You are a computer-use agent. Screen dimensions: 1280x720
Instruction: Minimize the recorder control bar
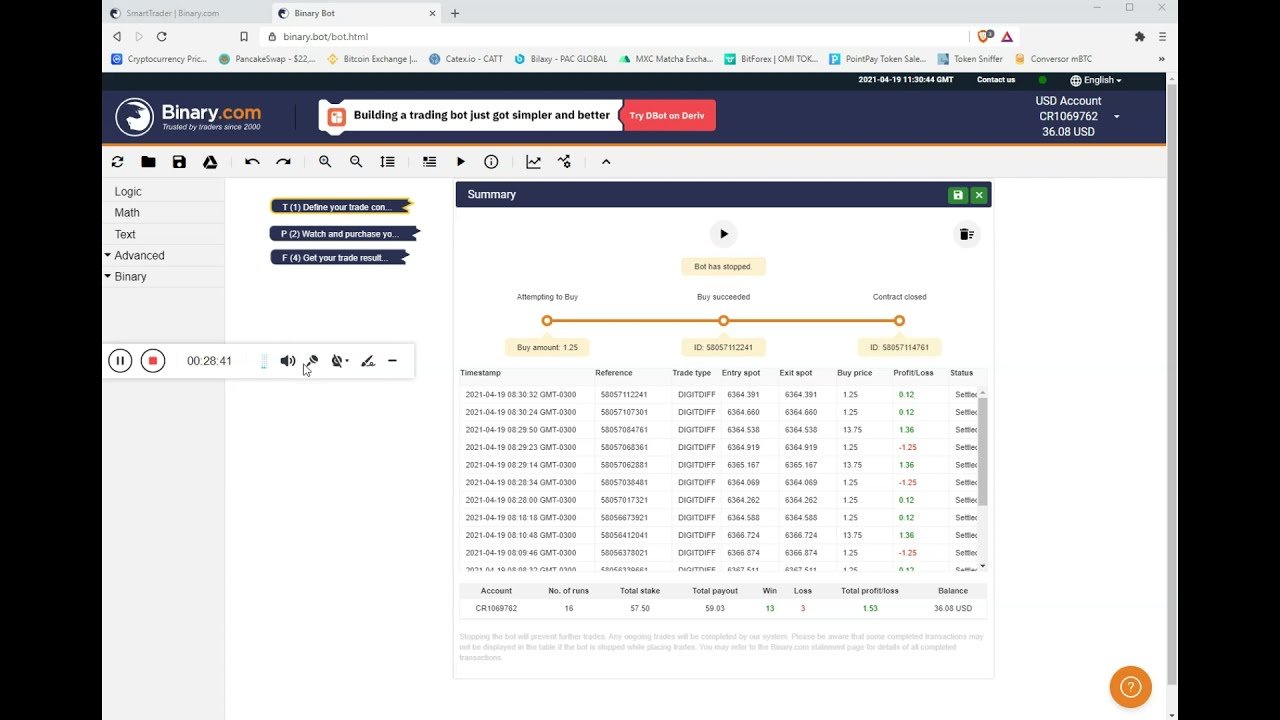392,361
